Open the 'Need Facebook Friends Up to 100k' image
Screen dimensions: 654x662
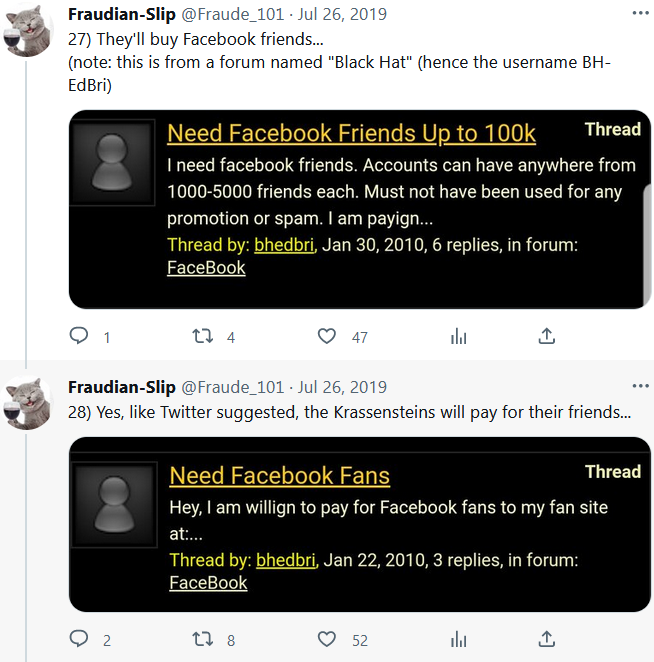click(x=360, y=208)
